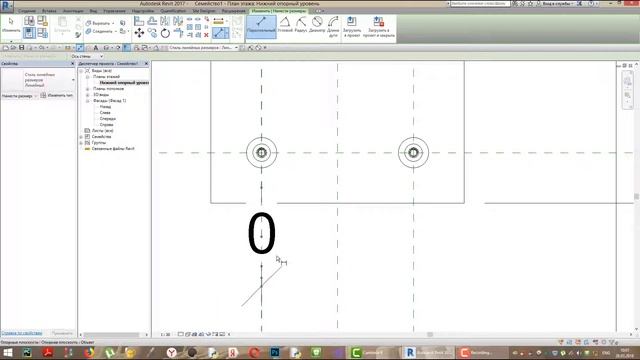This screenshot has height=360, width=640.
Task: Open the Add-Ins (Надстройки) ribbon tab
Action: click(143, 11)
